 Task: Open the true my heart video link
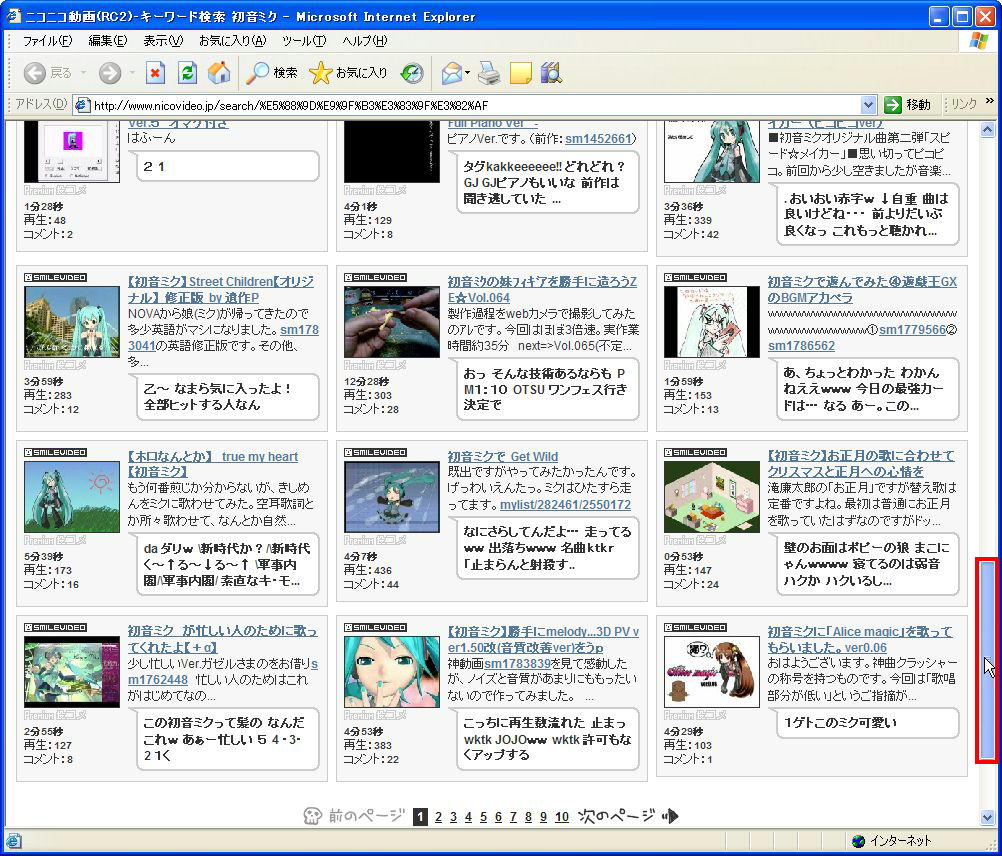(x=213, y=464)
